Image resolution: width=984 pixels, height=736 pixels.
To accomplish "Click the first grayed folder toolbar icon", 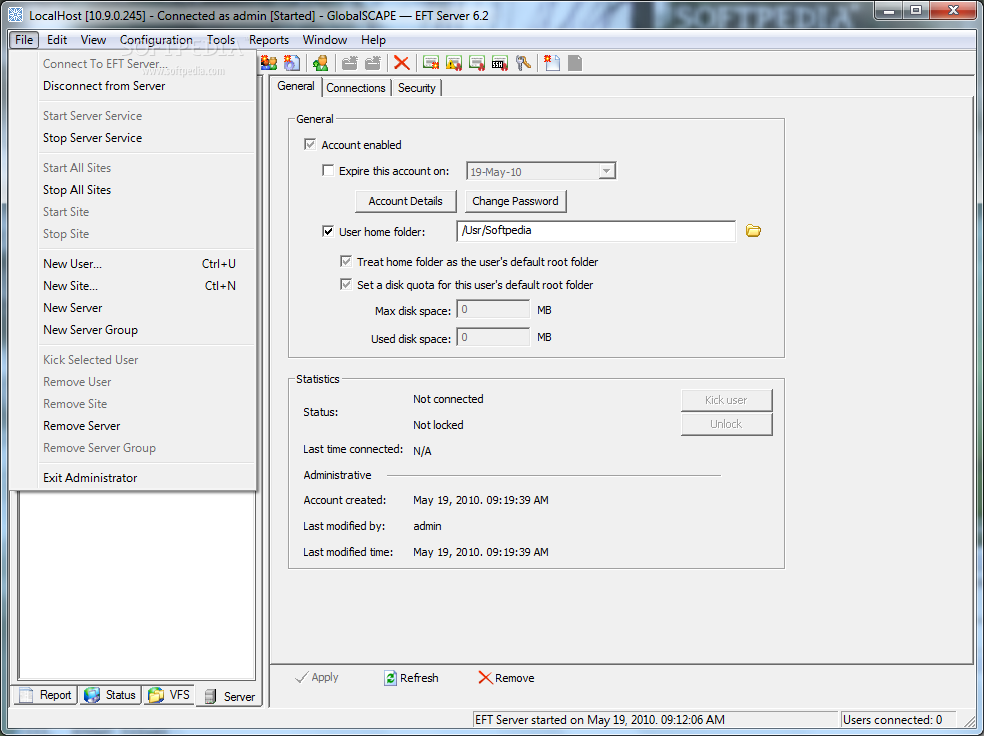I will click(x=350, y=63).
